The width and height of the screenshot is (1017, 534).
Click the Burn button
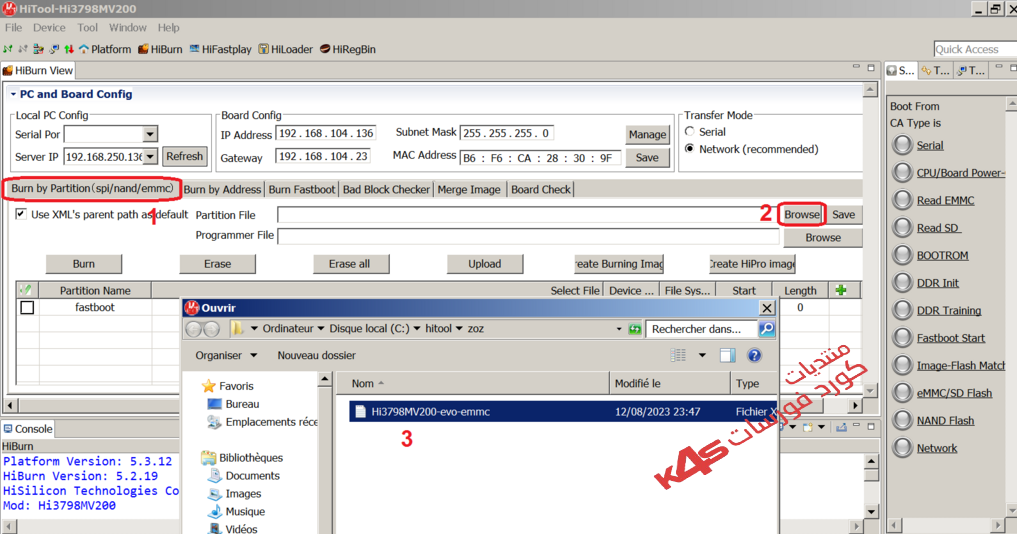84,264
